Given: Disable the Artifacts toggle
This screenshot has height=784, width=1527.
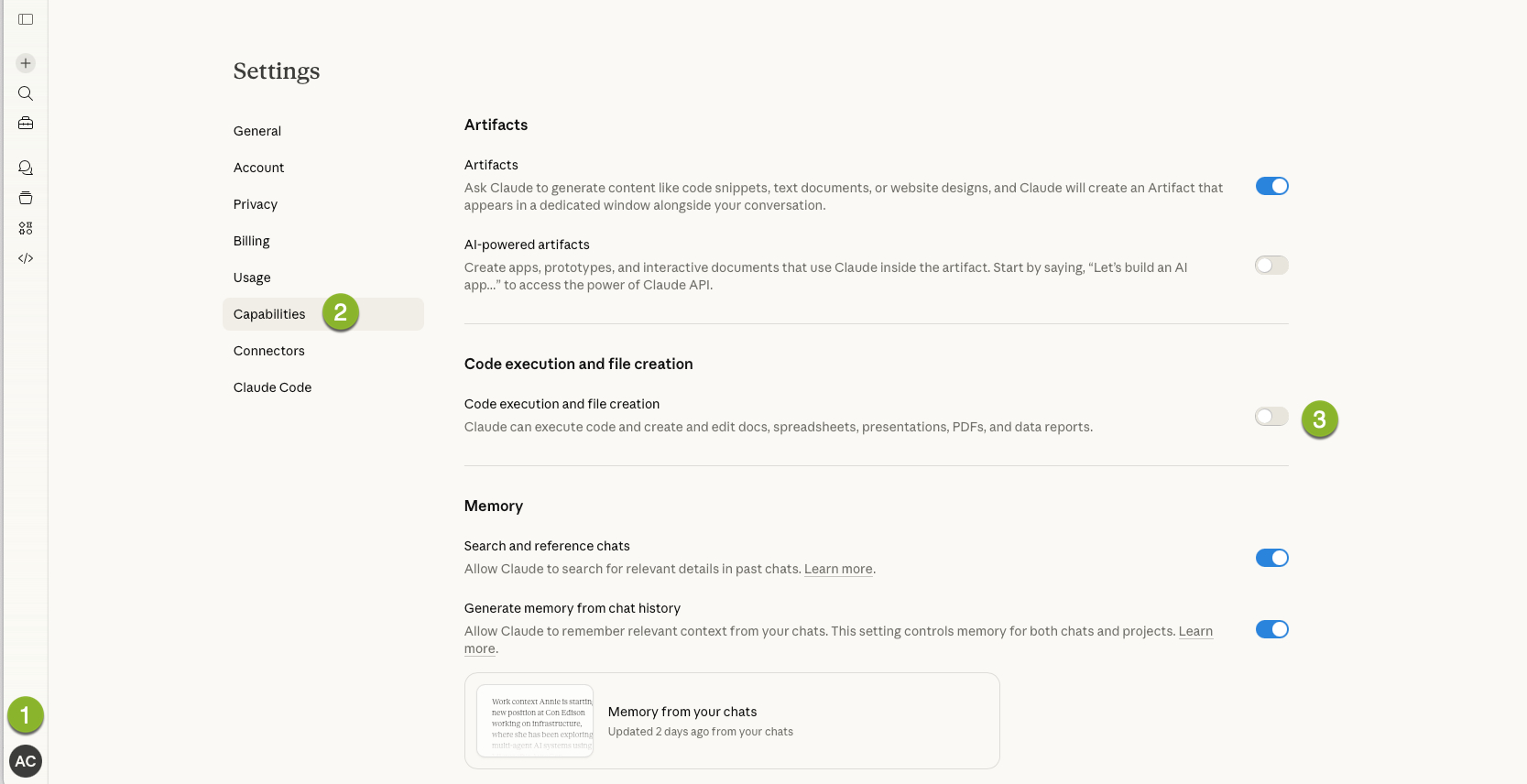Looking at the screenshot, I should pyautogui.click(x=1271, y=186).
